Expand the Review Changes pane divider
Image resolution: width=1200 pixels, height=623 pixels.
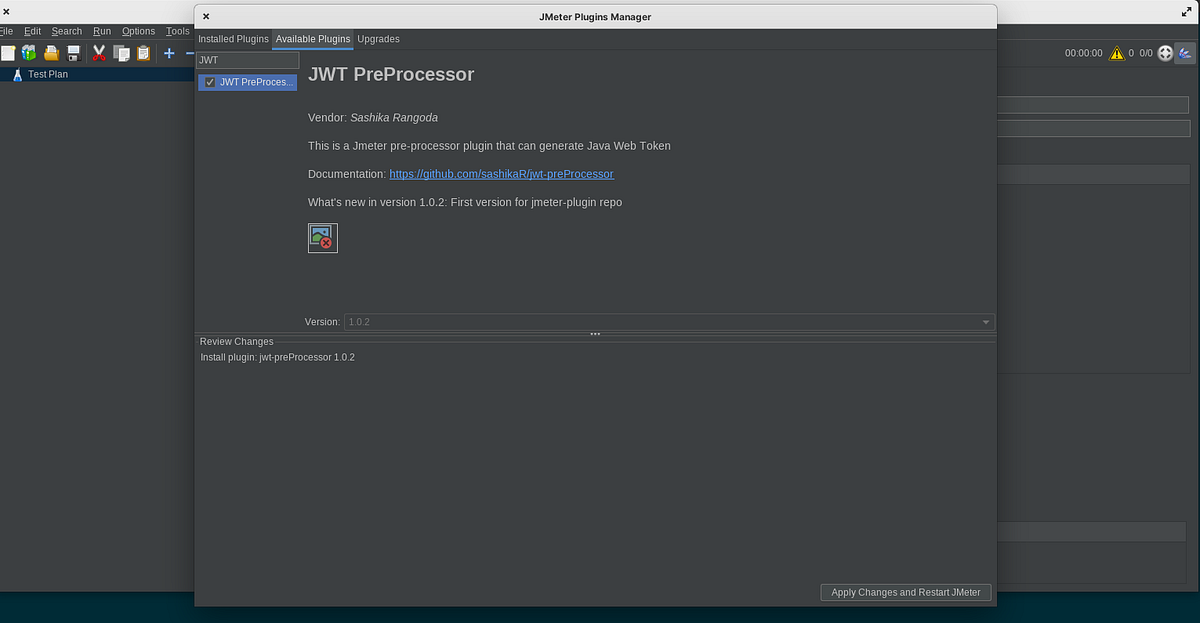click(x=595, y=333)
